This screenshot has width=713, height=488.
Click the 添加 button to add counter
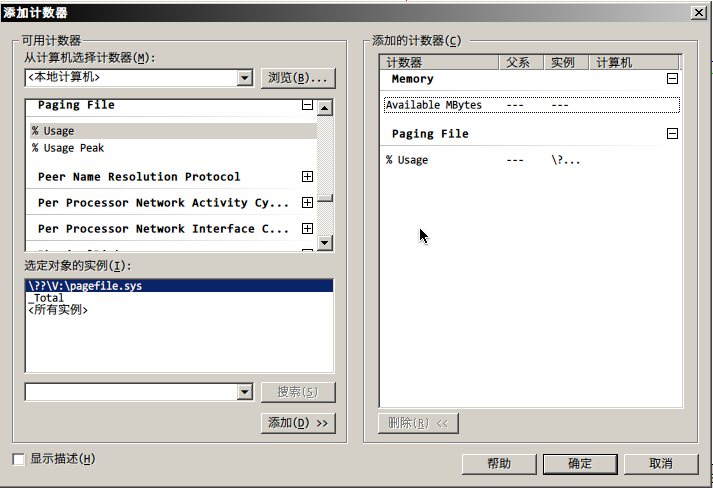[297, 423]
